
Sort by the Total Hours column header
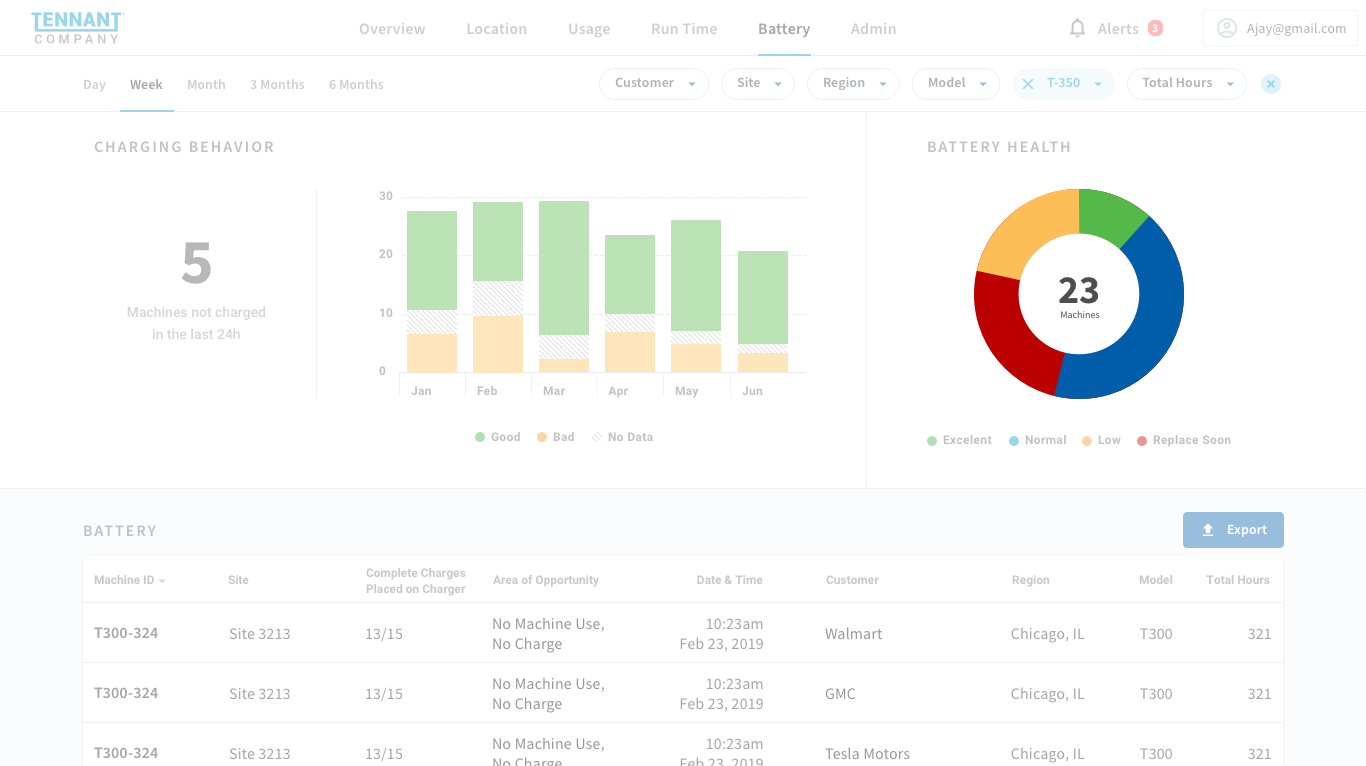pyautogui.click(x=1237, y=580)
